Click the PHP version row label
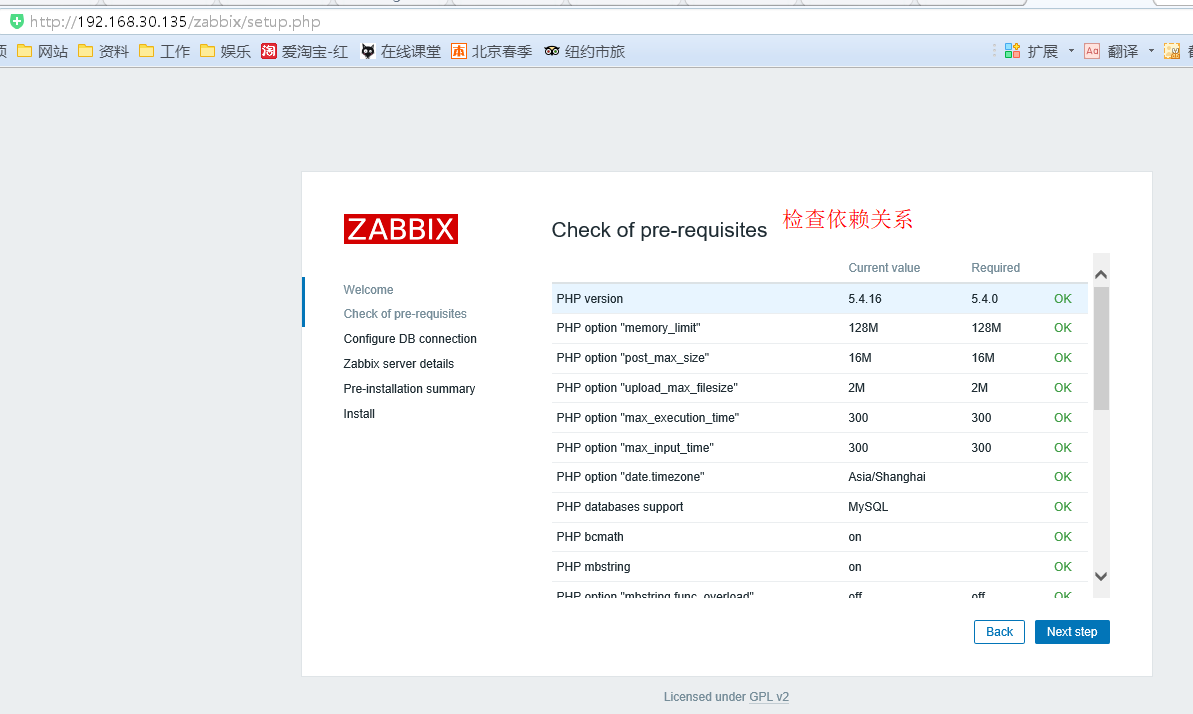This screenshot has height=714, width=1193. coord(590,299)
